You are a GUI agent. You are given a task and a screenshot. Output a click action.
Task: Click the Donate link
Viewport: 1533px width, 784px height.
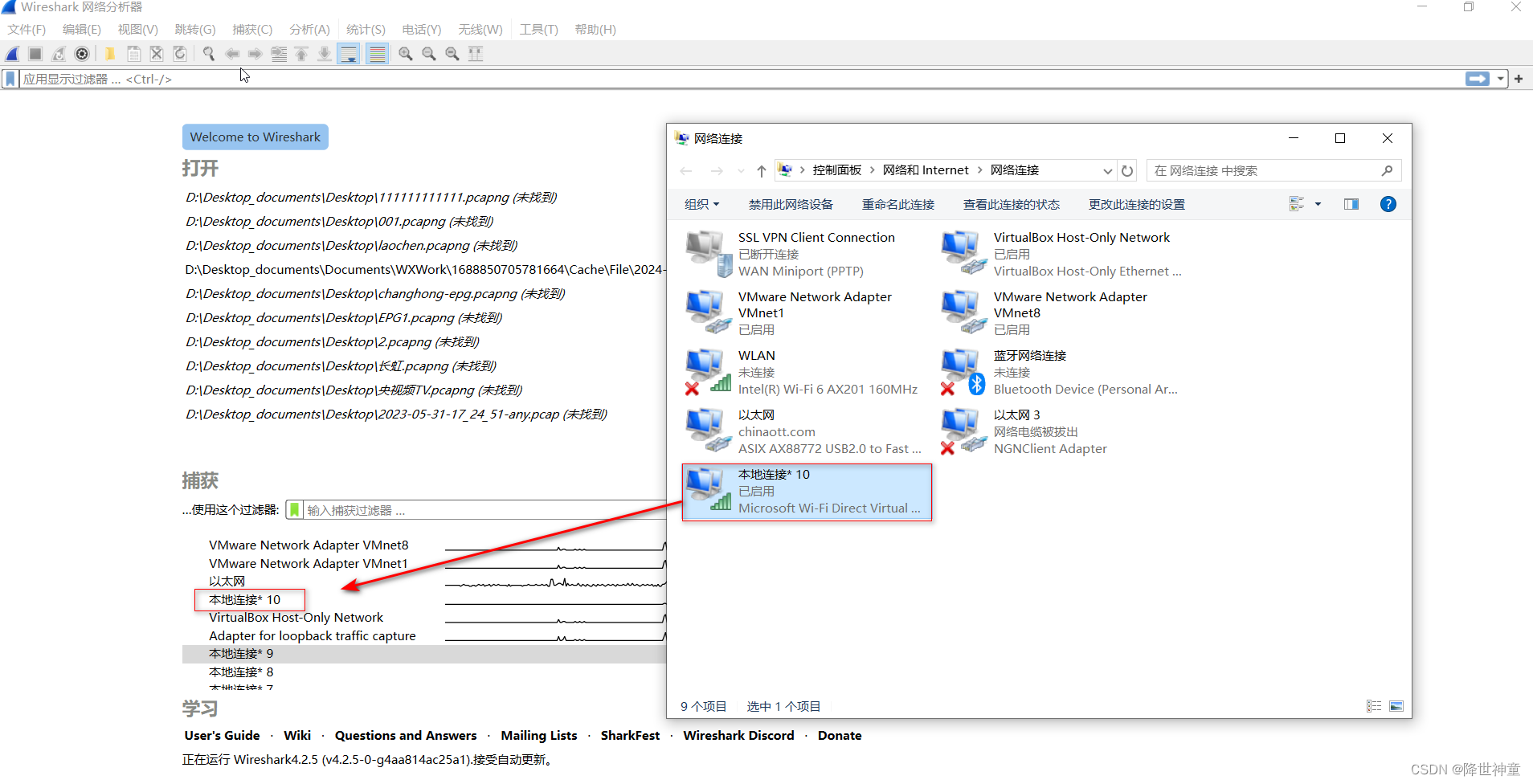click(840, 736)
